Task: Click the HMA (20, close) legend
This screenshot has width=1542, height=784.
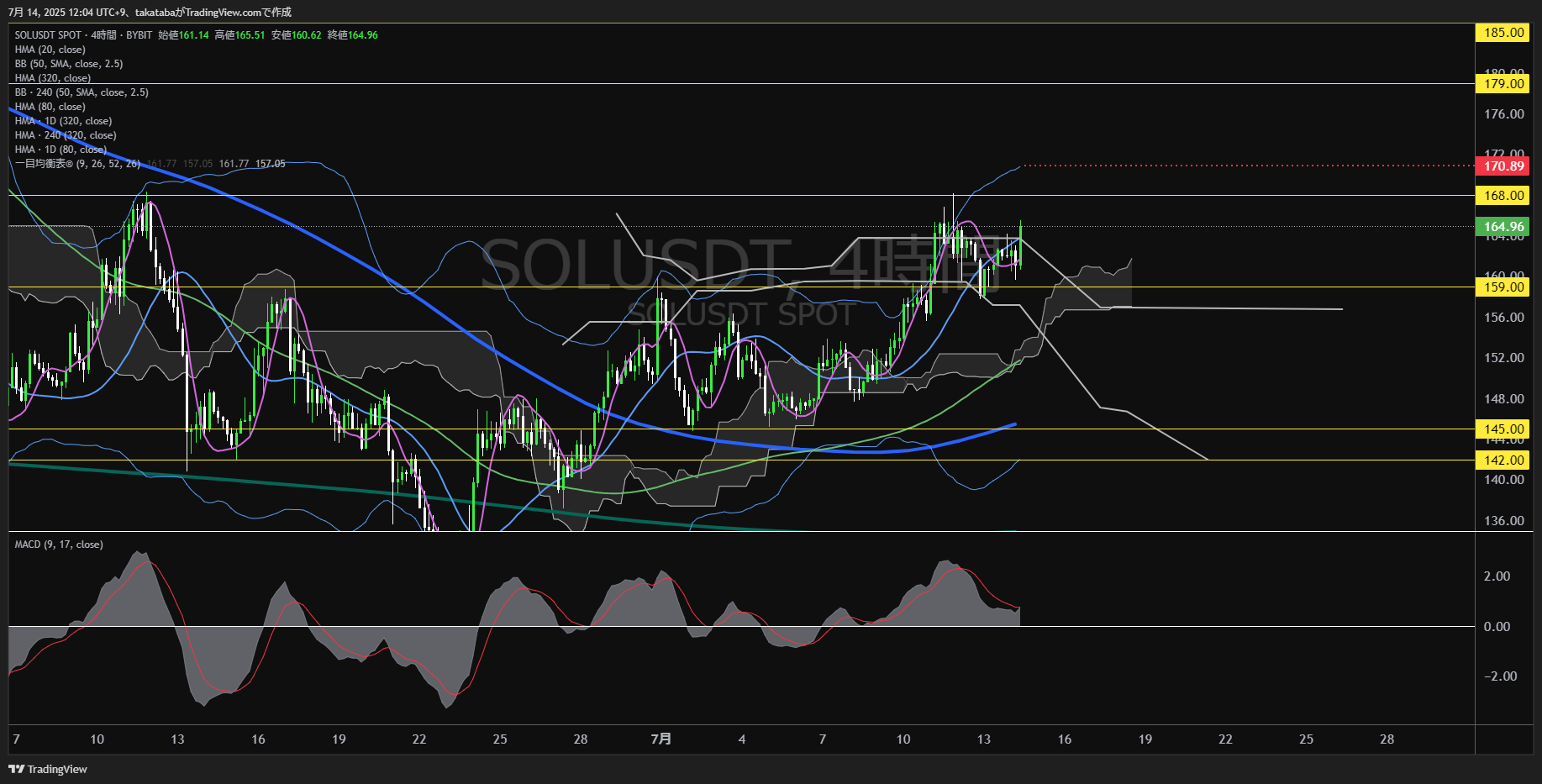Action: point(50,50)
